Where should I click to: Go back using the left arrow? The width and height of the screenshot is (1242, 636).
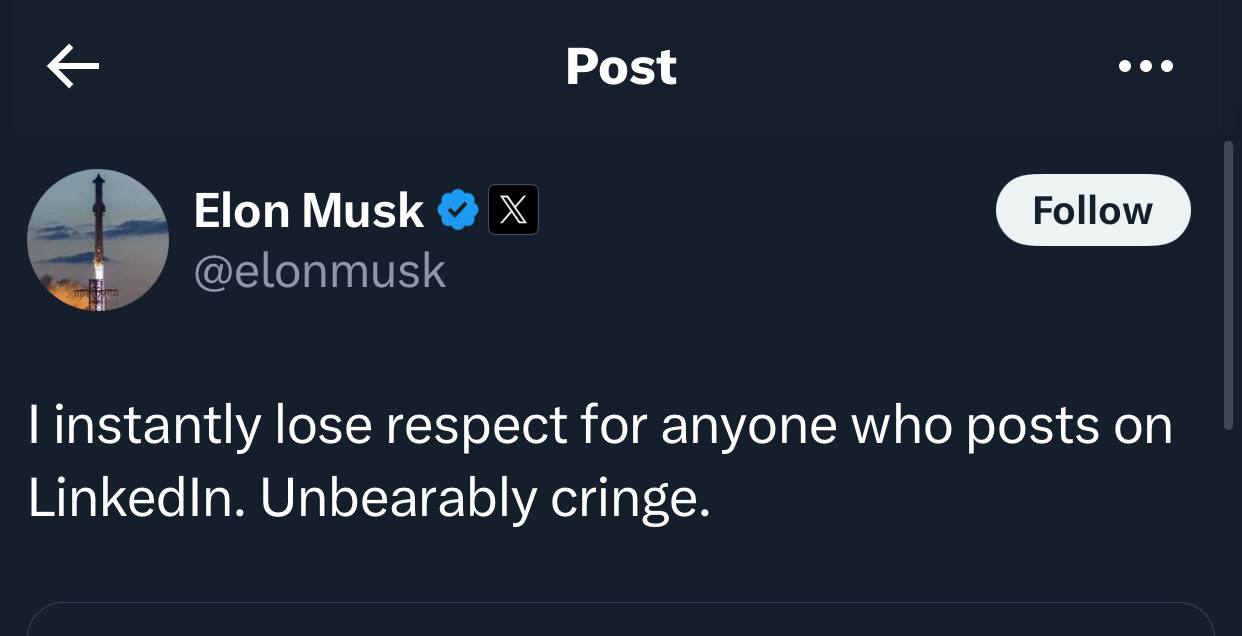point(73,67)
